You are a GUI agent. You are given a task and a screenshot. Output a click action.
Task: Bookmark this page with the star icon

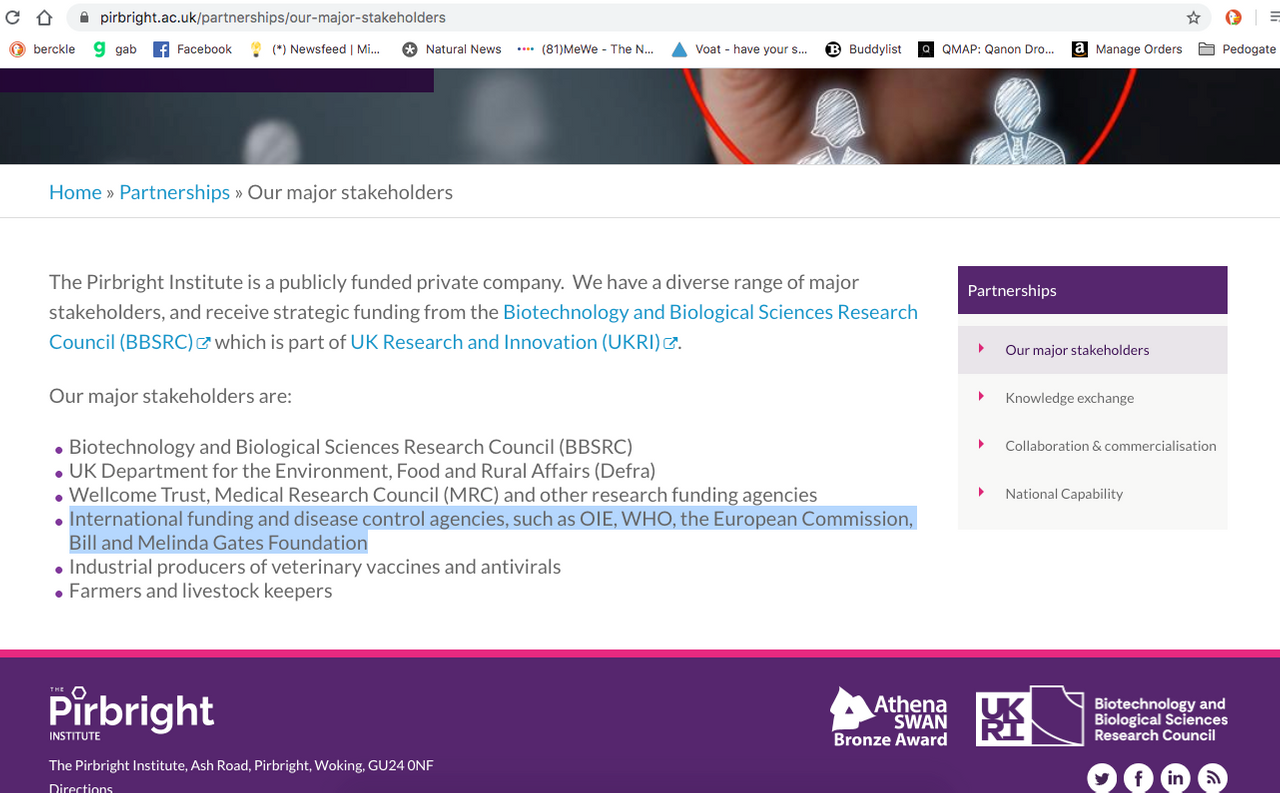[x=1193, y=17]
